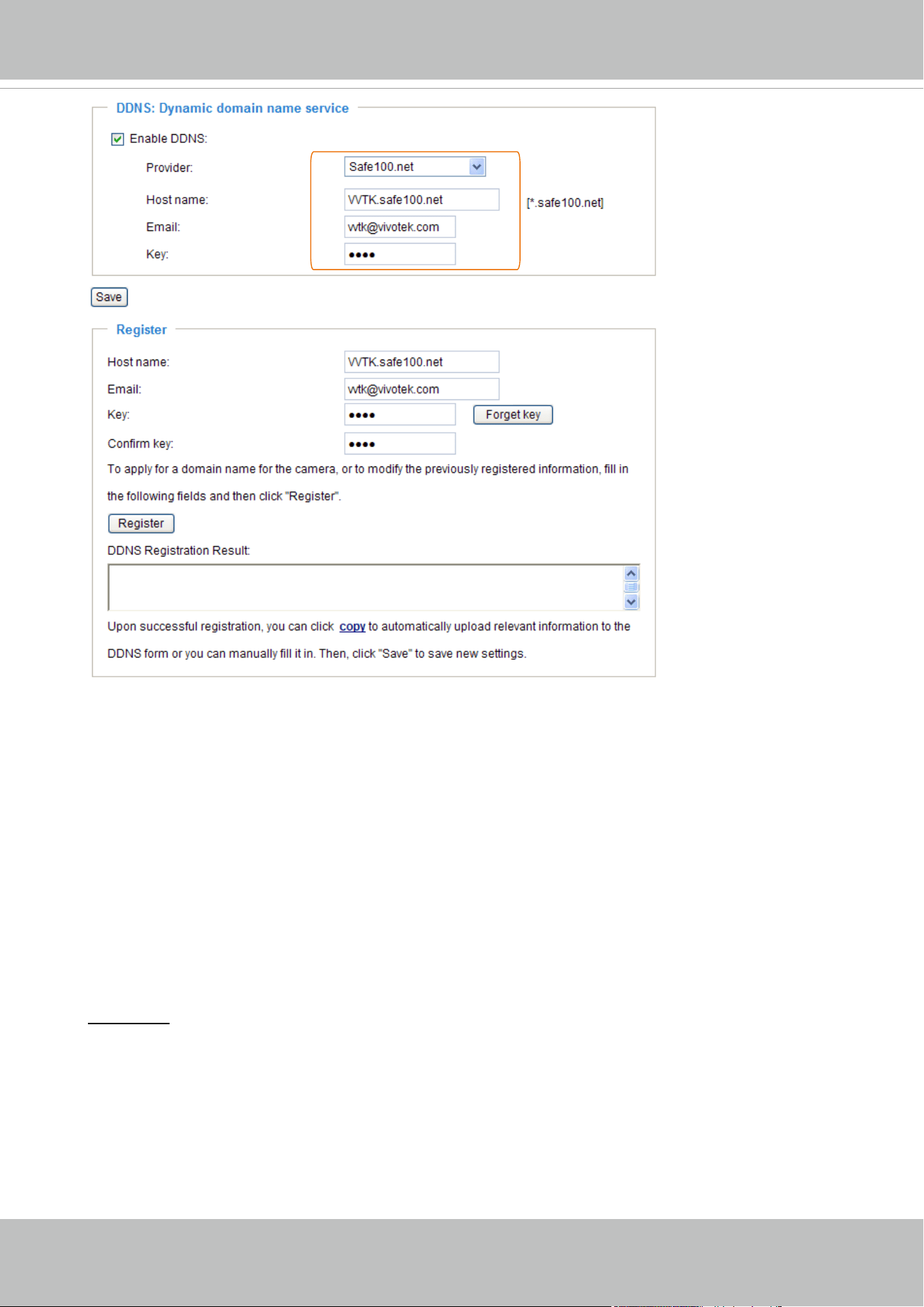
Task: Click the Register section Host name field
Action: (422, 362)
